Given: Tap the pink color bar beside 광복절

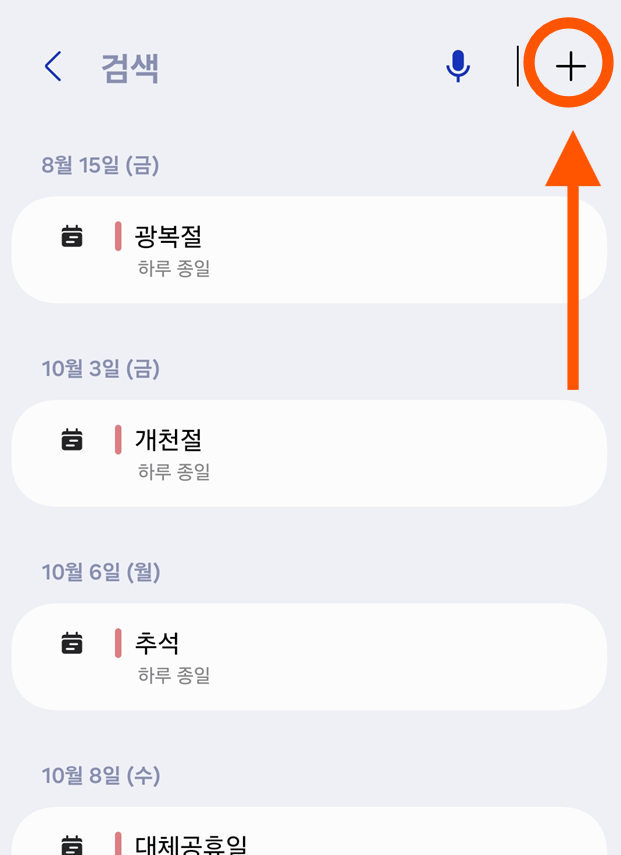Looking at the screenshot, I should tap(117, 235).
